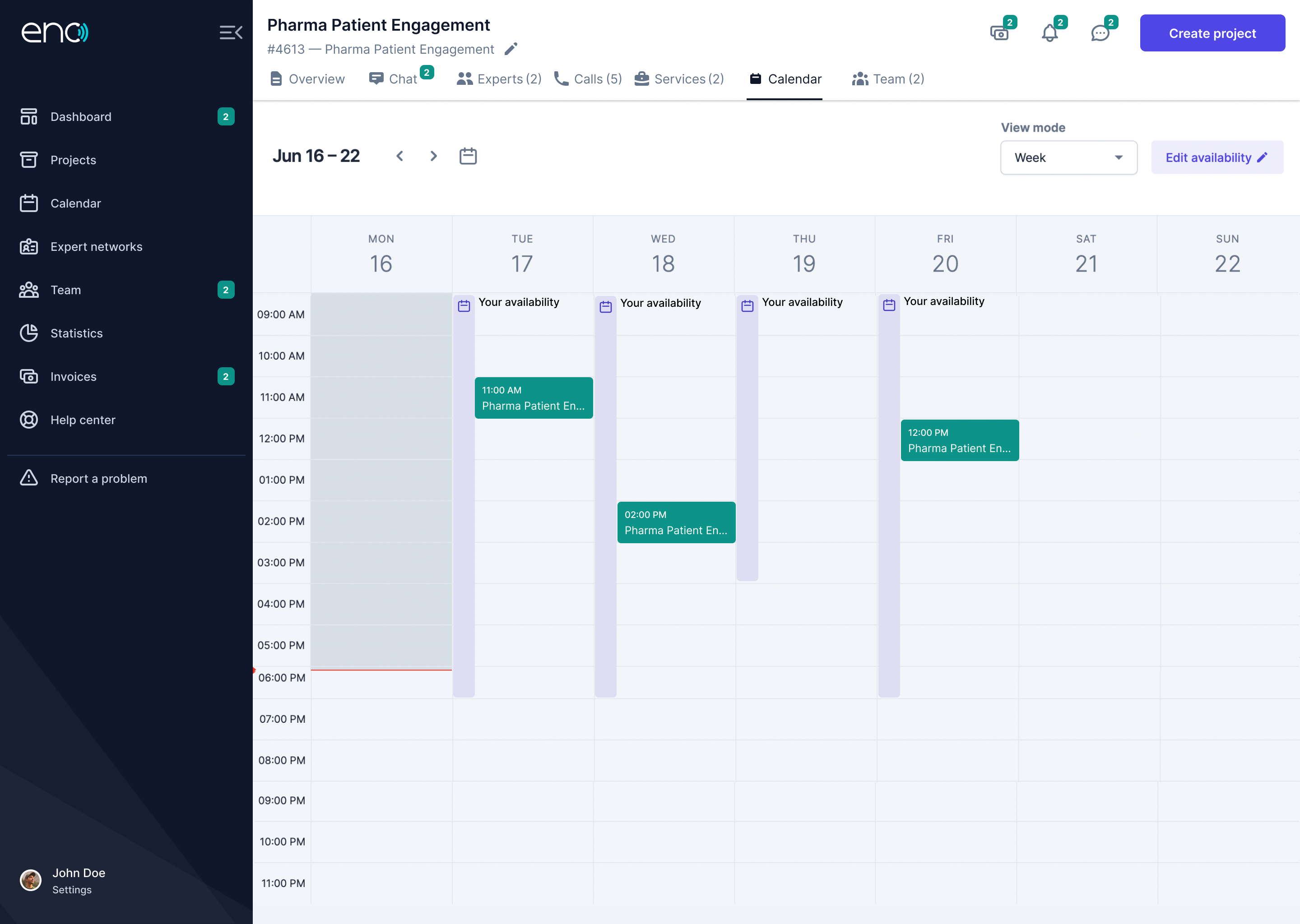Click the Create project button

coord(1212,33)
